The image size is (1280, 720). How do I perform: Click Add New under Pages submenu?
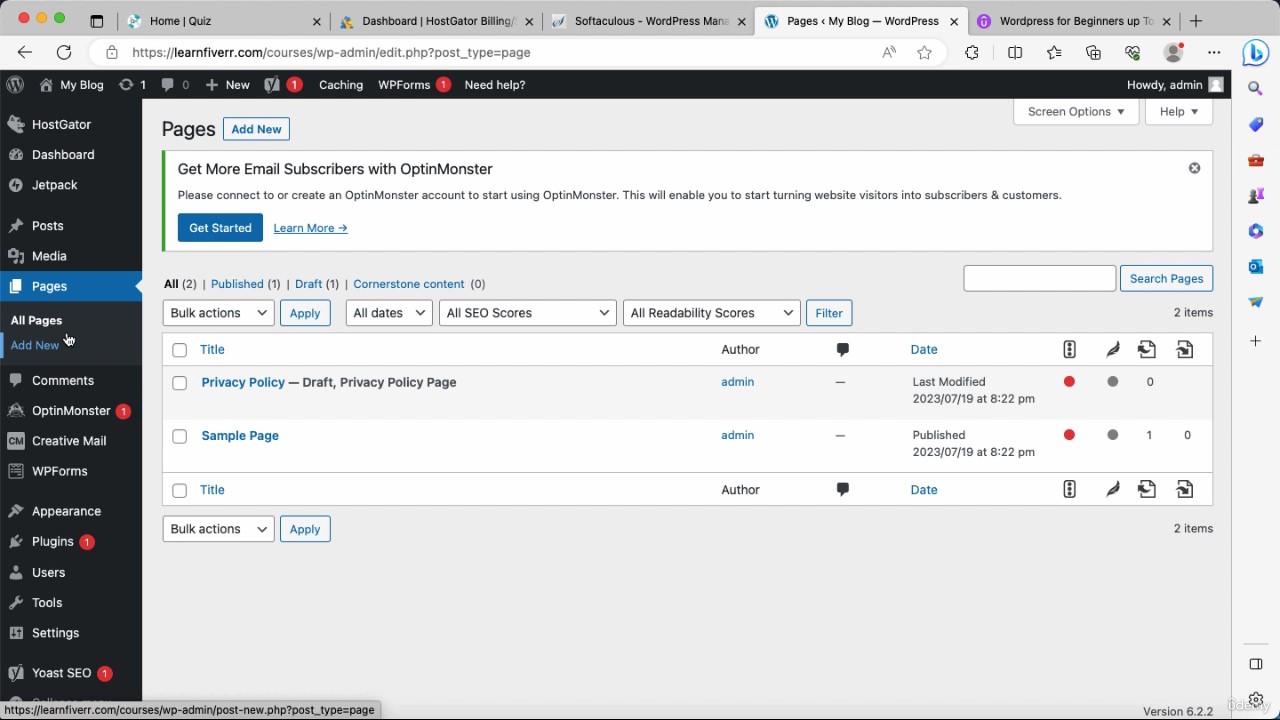pyautogui.click(x=35, y=345)
